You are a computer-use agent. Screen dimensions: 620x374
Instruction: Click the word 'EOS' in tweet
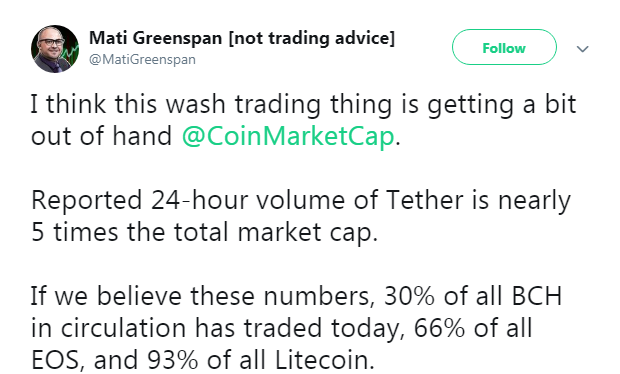[57, 360]
